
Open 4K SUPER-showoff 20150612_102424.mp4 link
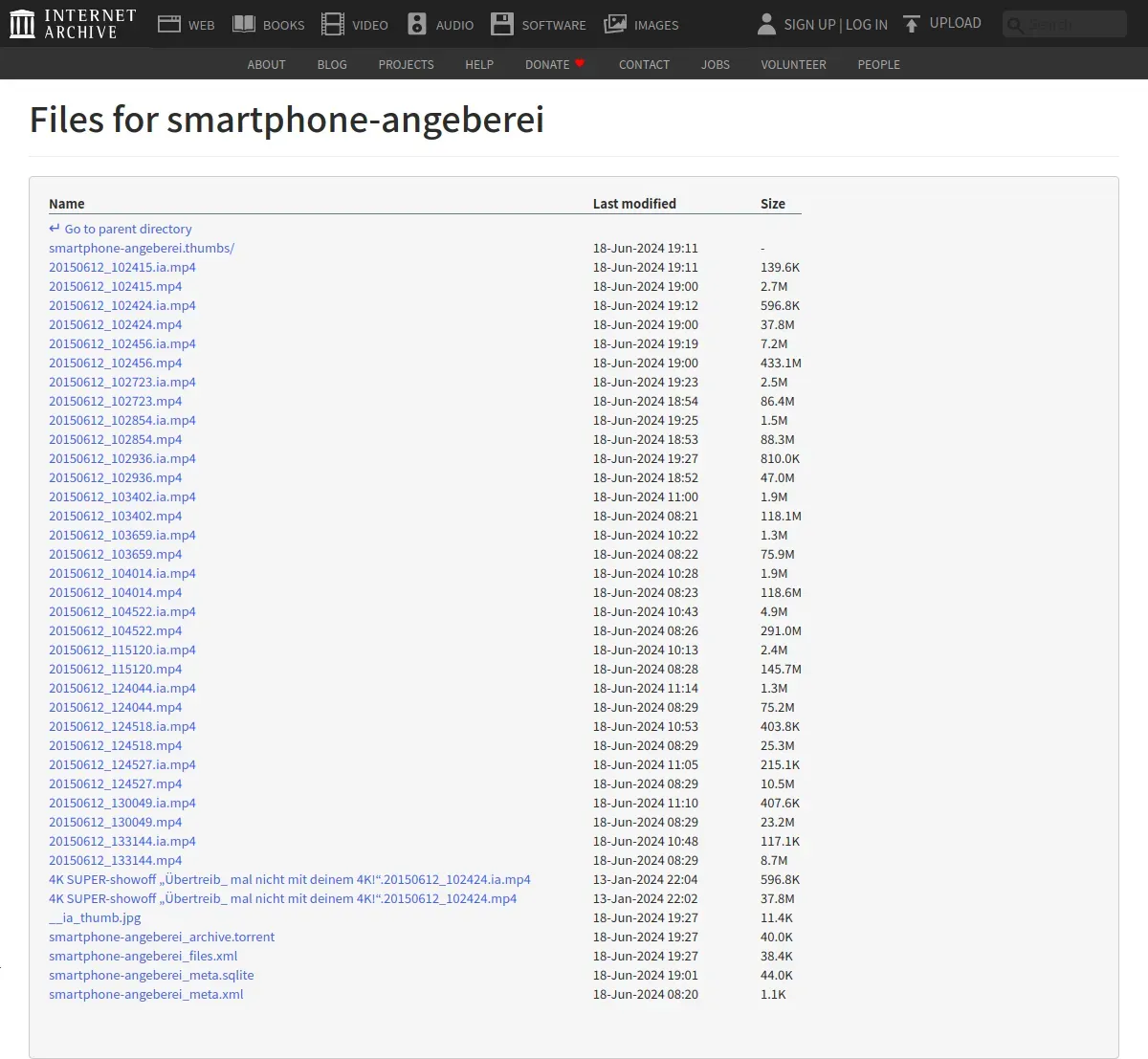point(282,898)
